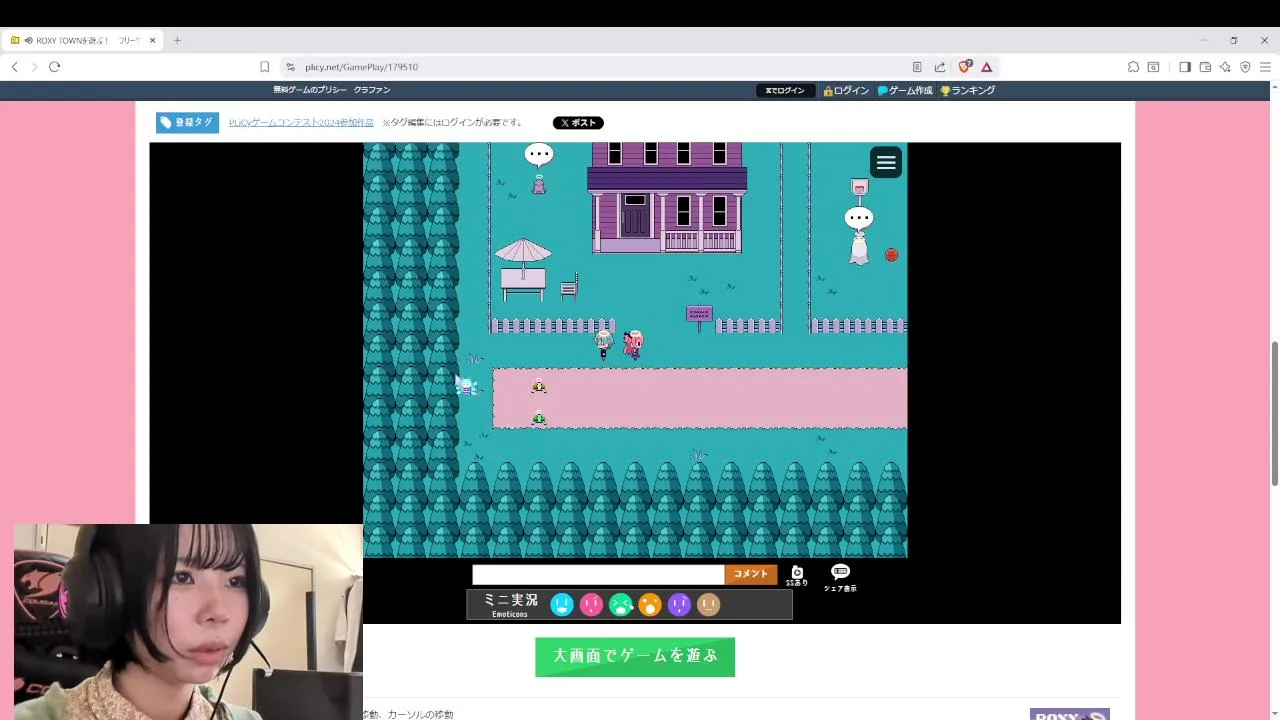The width and height of the screenshot is (1280, 720).
Task: Open Brave Shields lion icon
Action: click(965, 67)
